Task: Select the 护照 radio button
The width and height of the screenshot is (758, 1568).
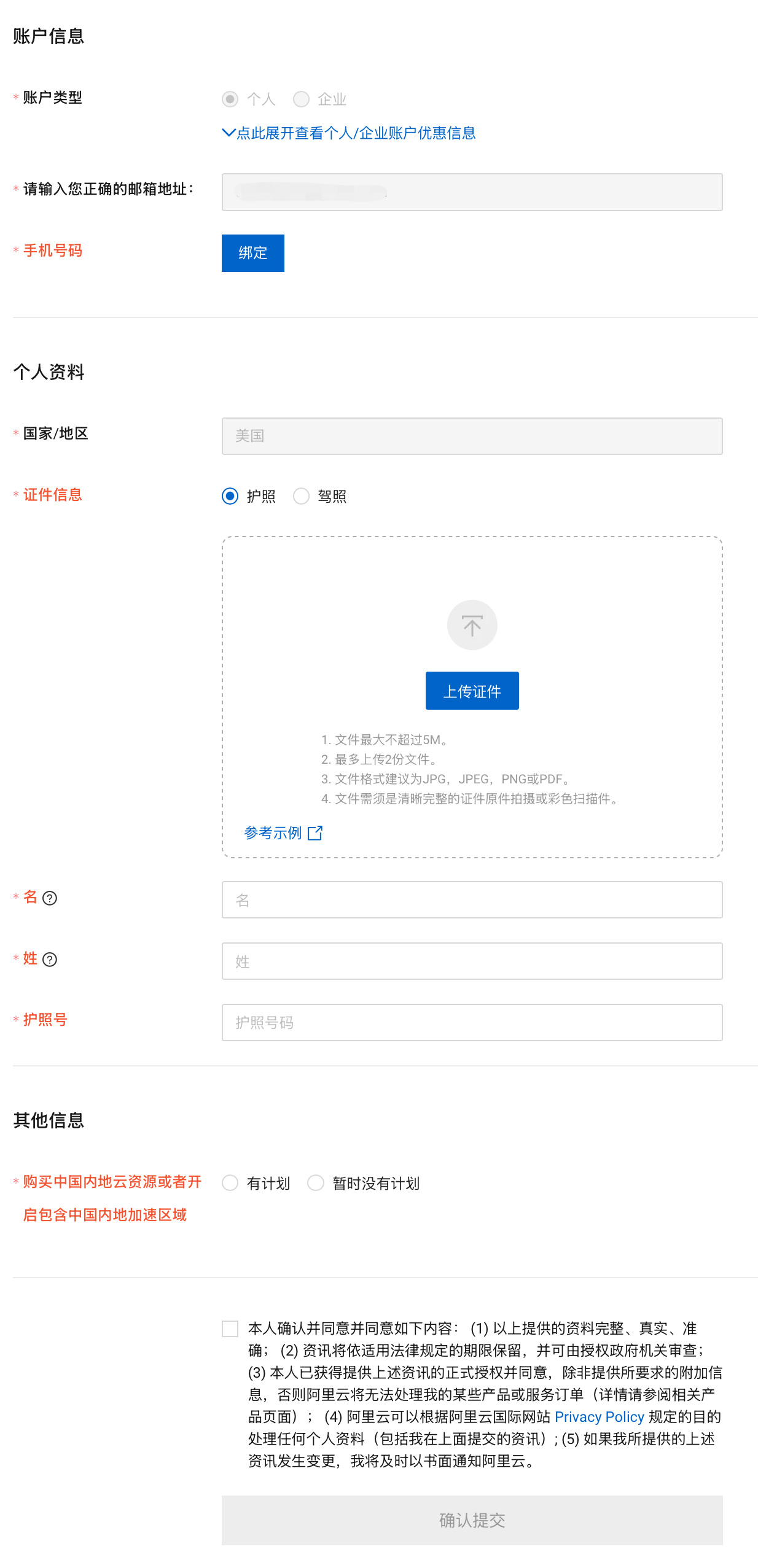Action: (x=230, y=495)
